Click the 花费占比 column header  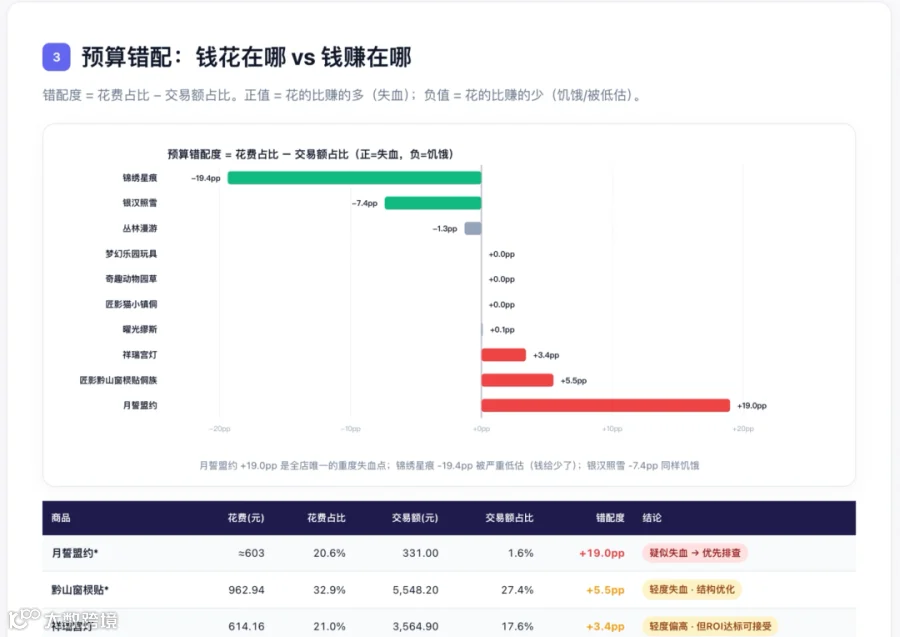click(x=326, y=518)
